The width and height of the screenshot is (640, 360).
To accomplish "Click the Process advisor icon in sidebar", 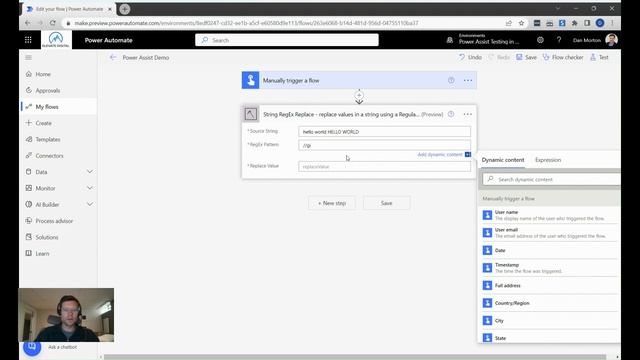I will pos(29,221).
